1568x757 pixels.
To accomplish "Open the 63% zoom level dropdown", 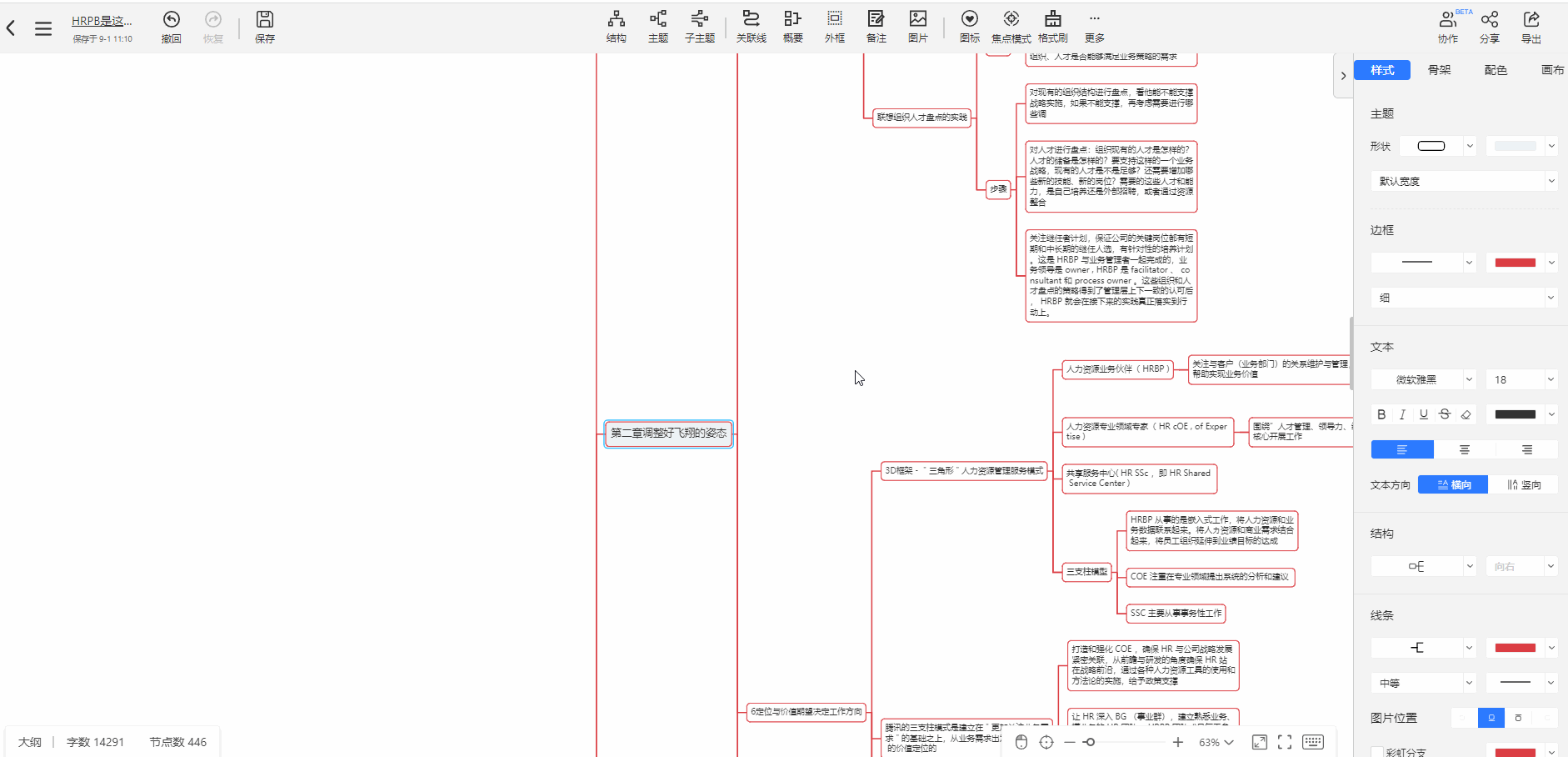I will [x=1216, y=742].
